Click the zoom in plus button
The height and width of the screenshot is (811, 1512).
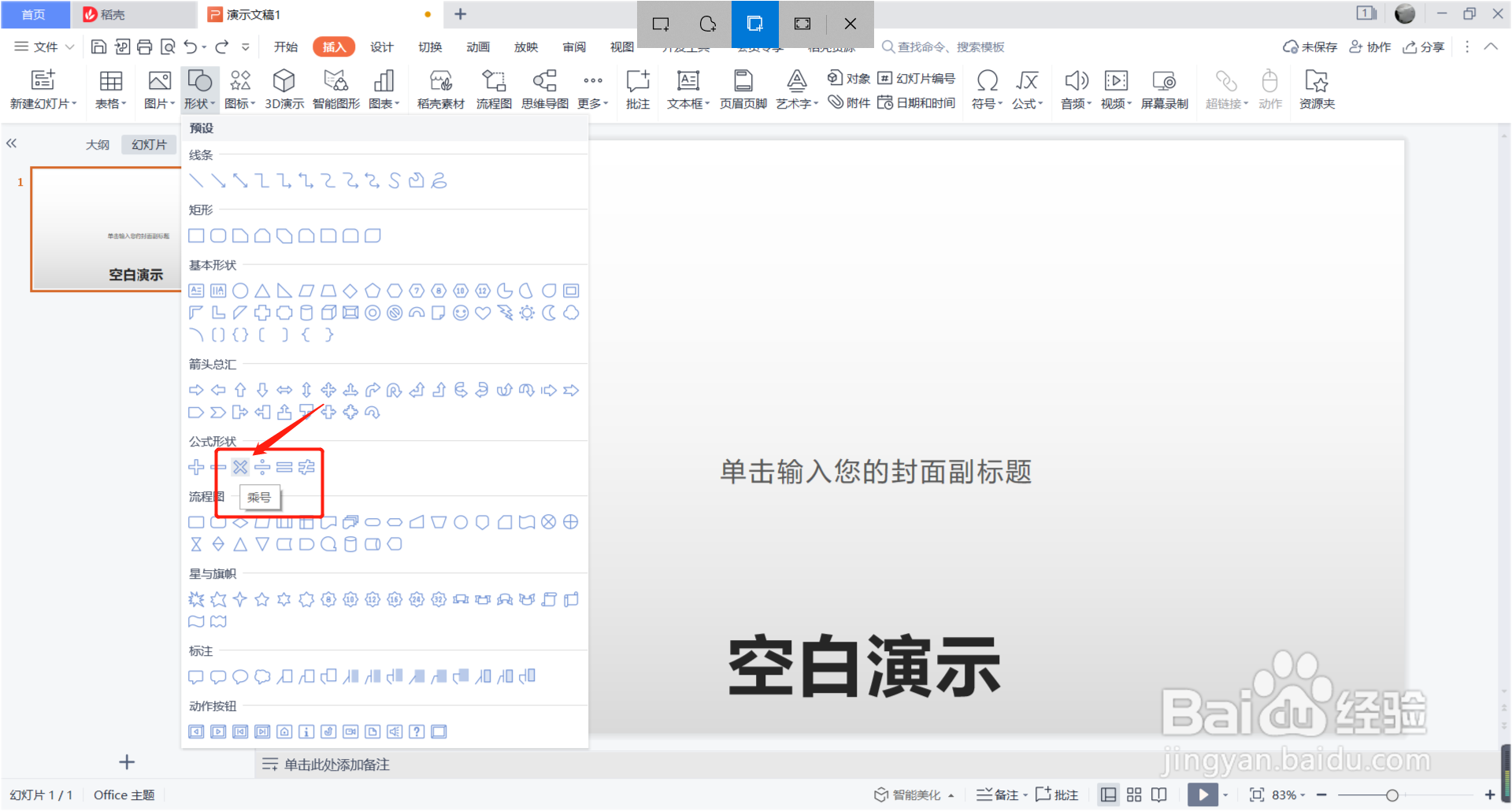(1490, 794)
